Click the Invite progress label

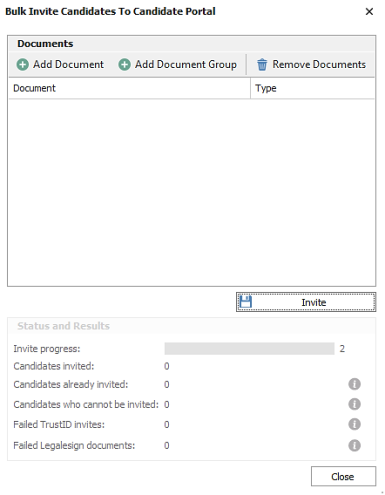click(47, 349)
